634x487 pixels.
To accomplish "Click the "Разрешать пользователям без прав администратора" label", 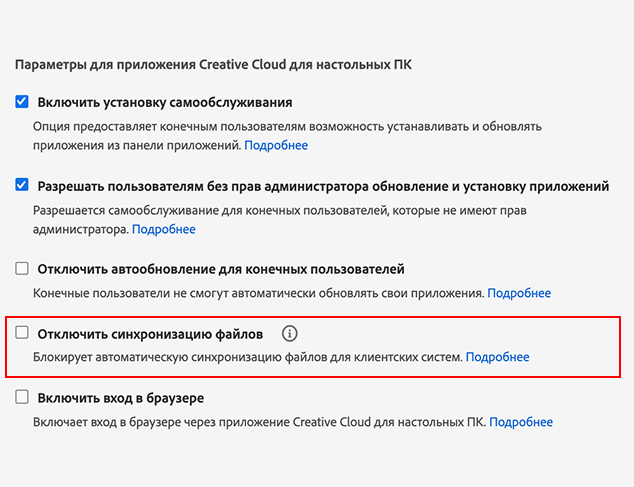I will click(323, 186).
